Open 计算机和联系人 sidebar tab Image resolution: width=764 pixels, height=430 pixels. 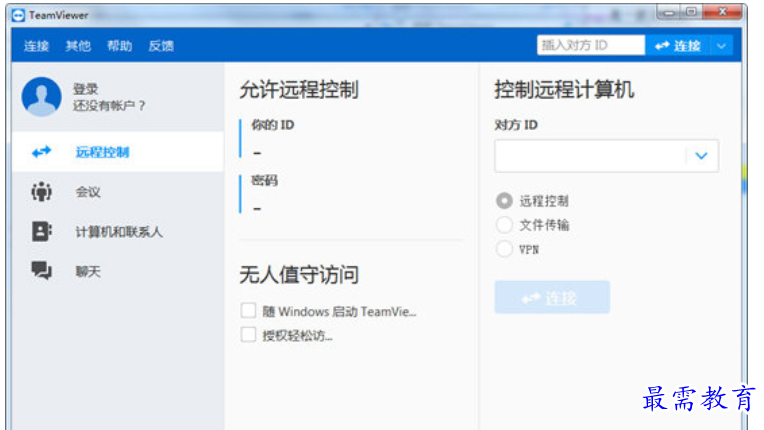point(117,231)
